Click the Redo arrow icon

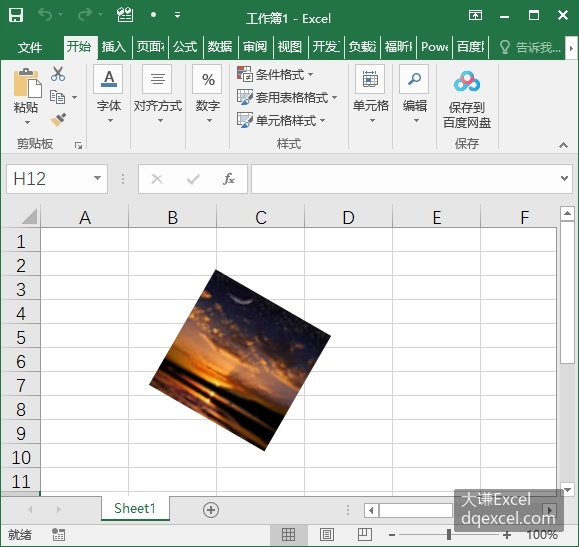point(85,15)
